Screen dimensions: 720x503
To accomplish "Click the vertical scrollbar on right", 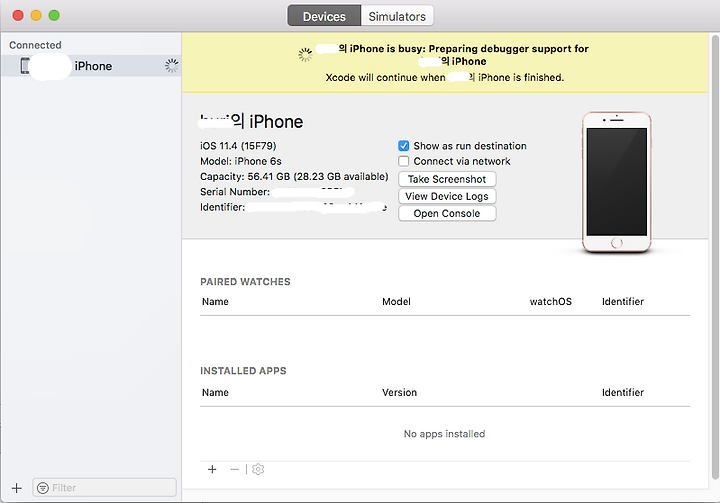I will click(715, 257).
